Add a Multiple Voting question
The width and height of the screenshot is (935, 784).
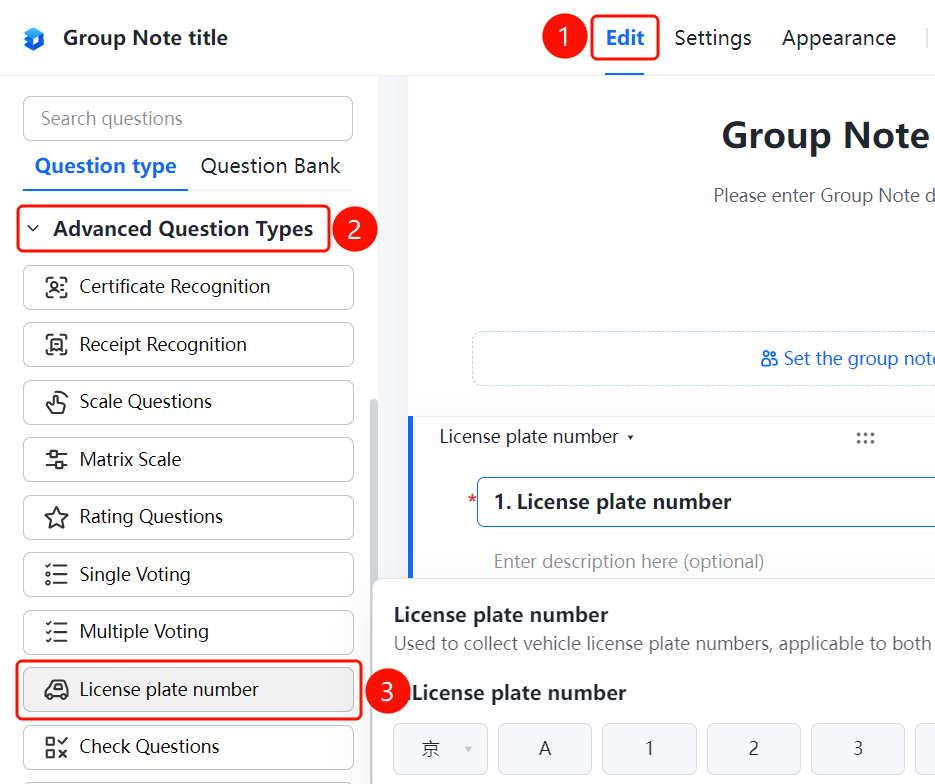188,632
